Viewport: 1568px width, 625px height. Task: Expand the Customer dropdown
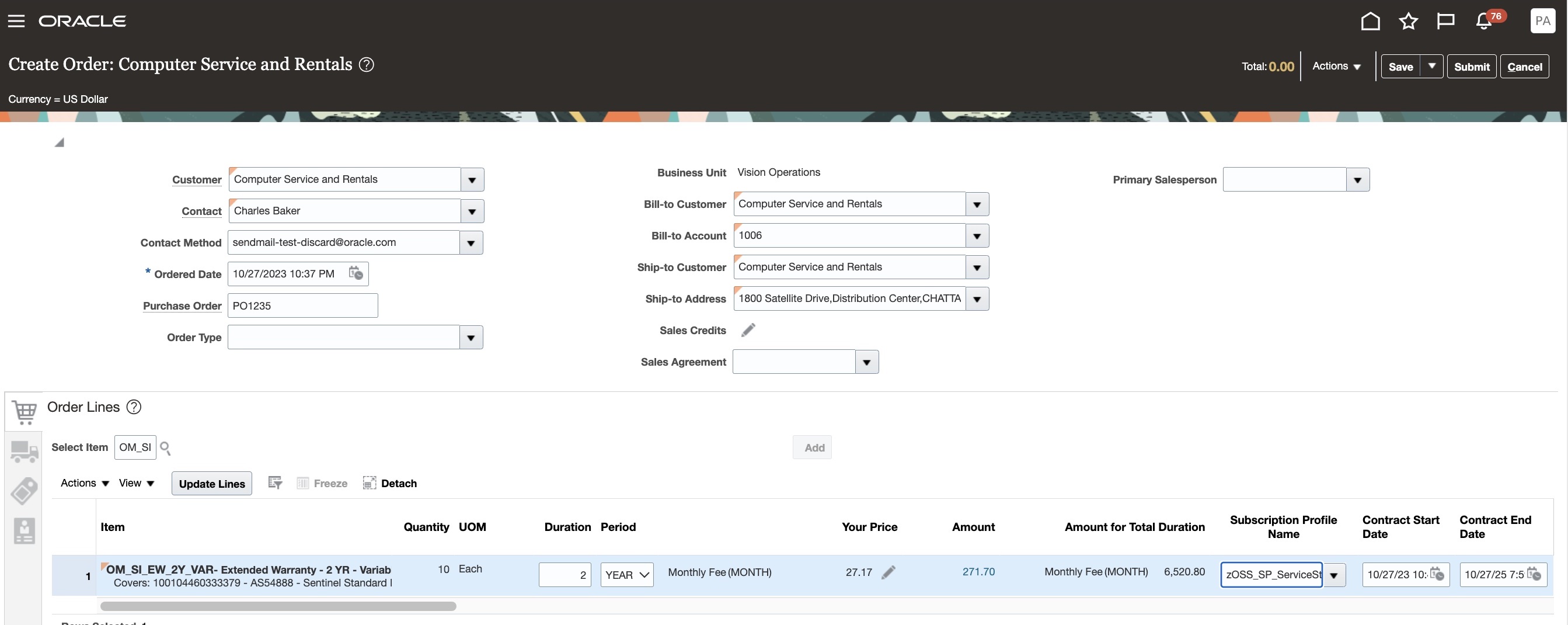point(472,180)
